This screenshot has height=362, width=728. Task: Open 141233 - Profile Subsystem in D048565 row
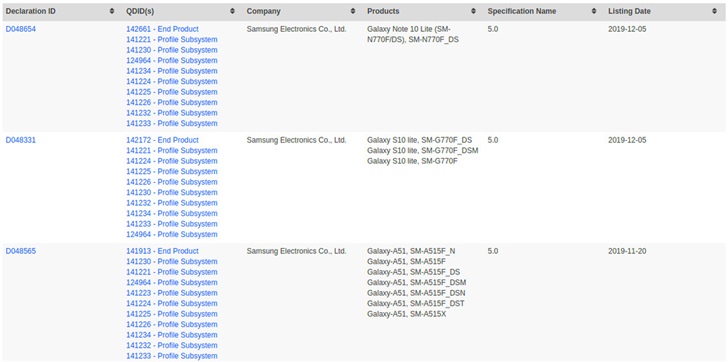tap(172, 356)
